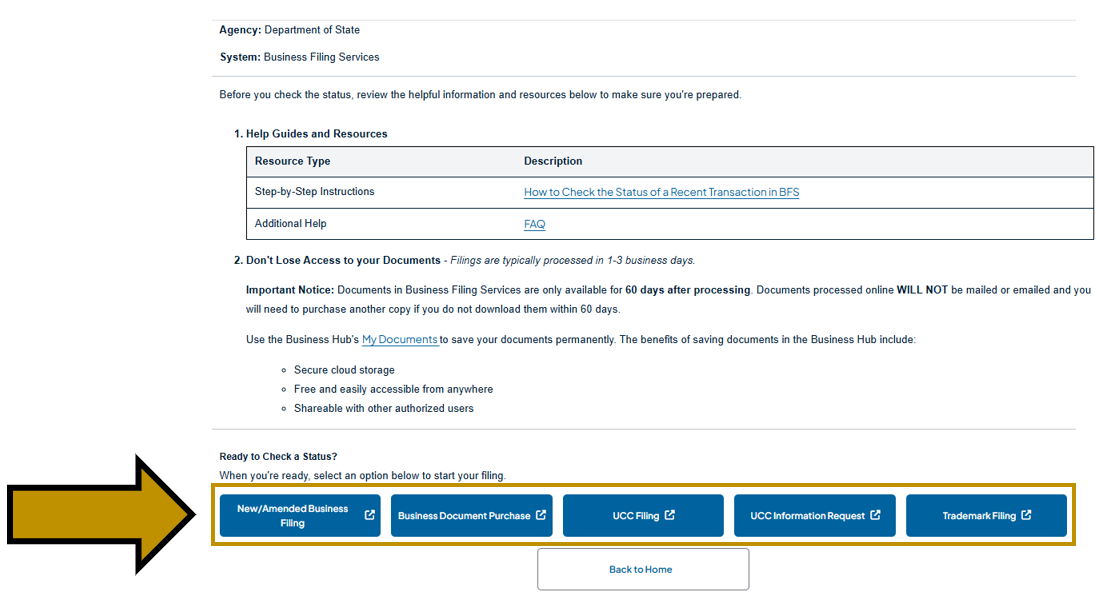Open How to Check the Status tutorial link

(661, 191)
